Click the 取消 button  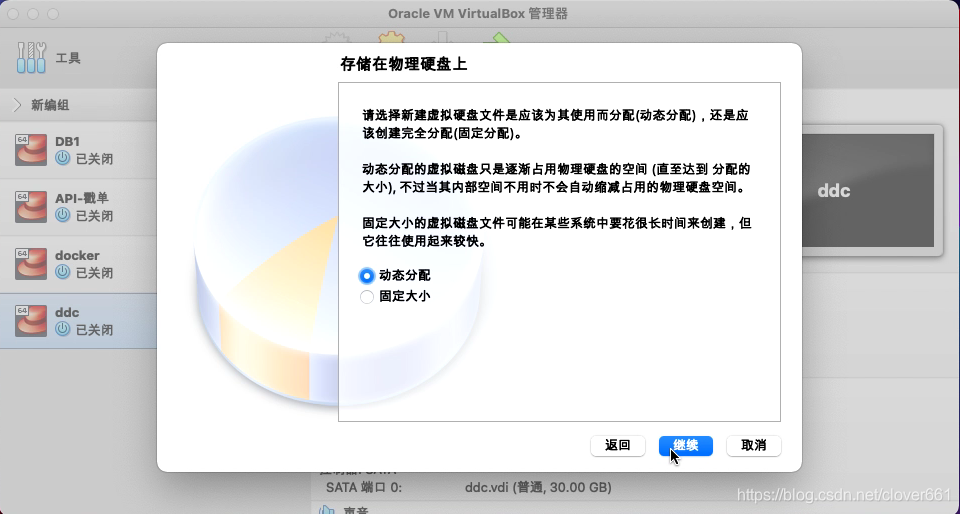(x=754, y=445)
